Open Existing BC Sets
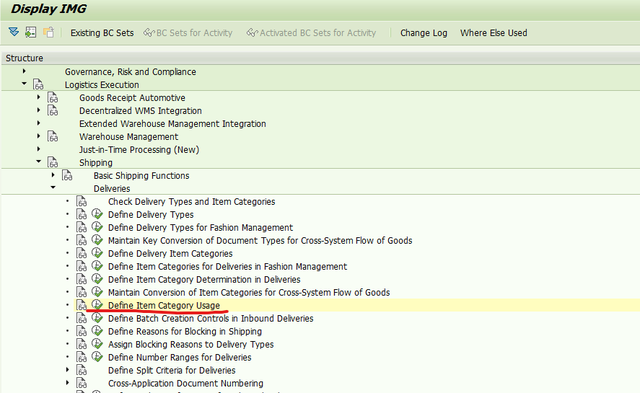Image resolution: width=640 pixels, height=393 pixels. (x=102, y=33)
